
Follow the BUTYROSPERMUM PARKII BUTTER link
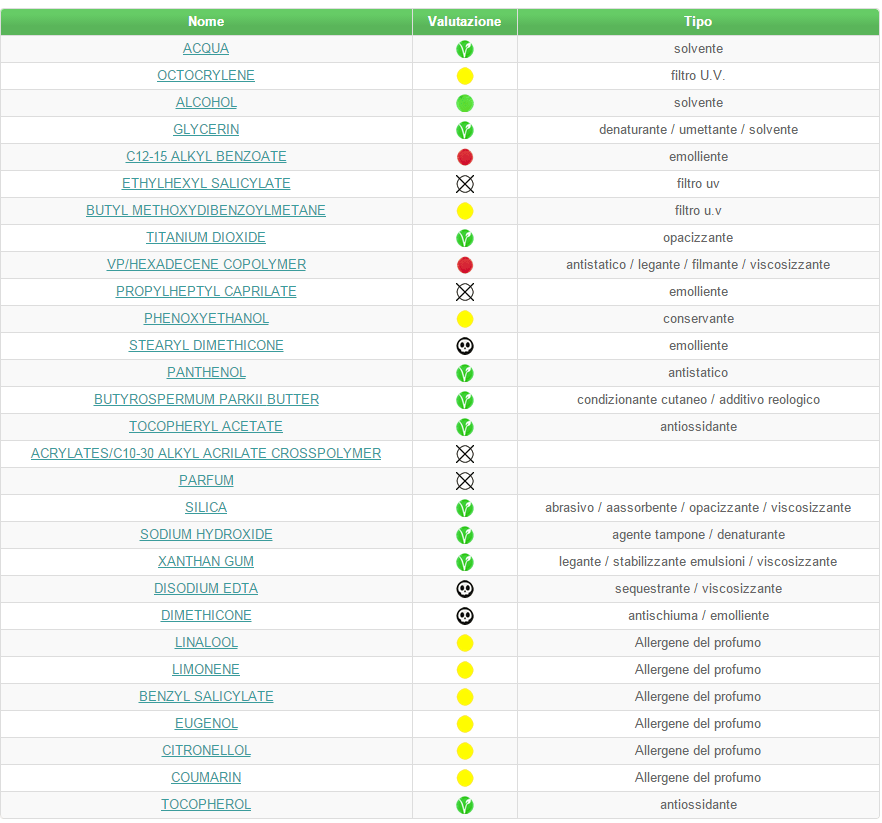206,400
